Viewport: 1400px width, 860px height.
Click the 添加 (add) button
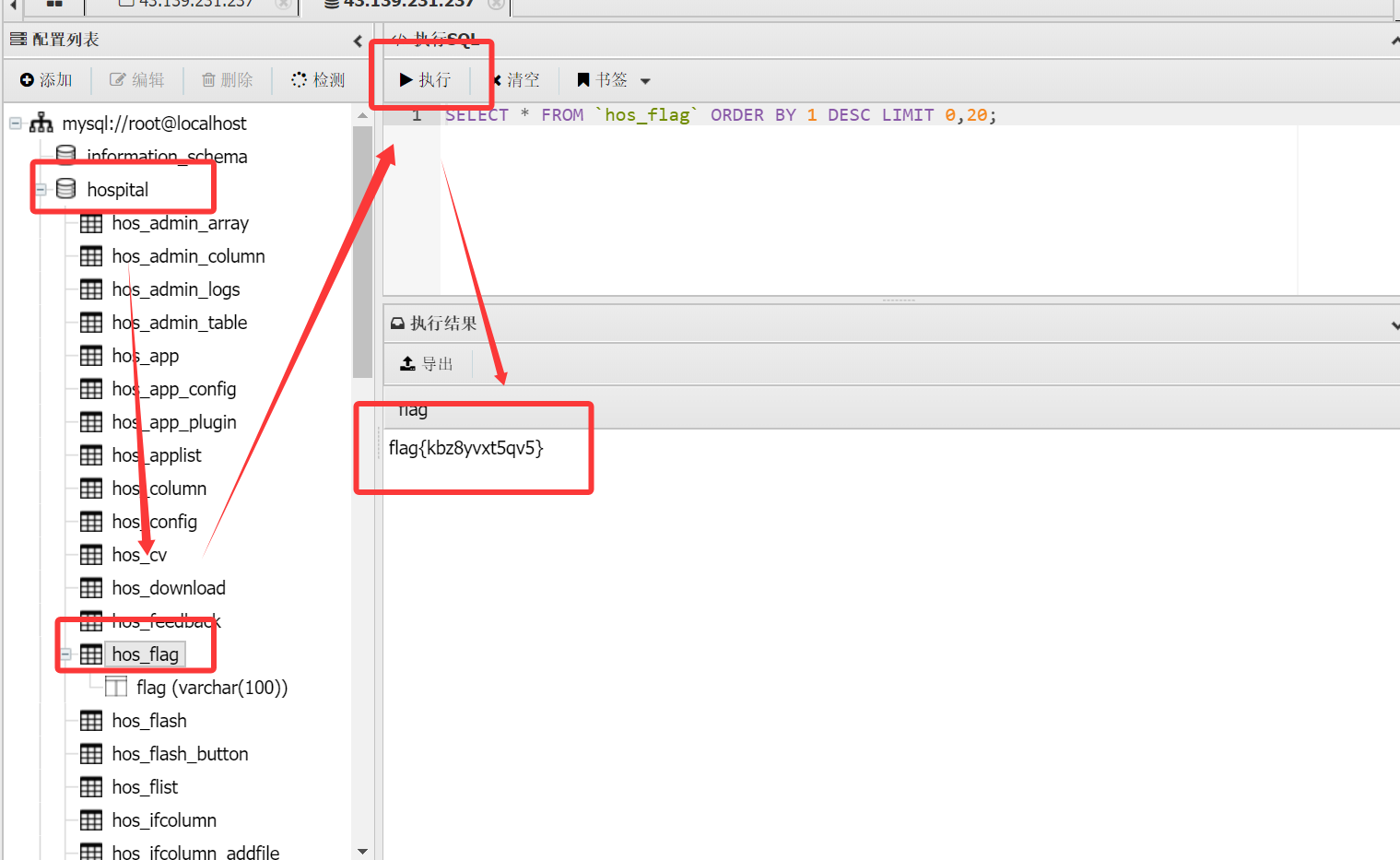(x=46, y=80)
